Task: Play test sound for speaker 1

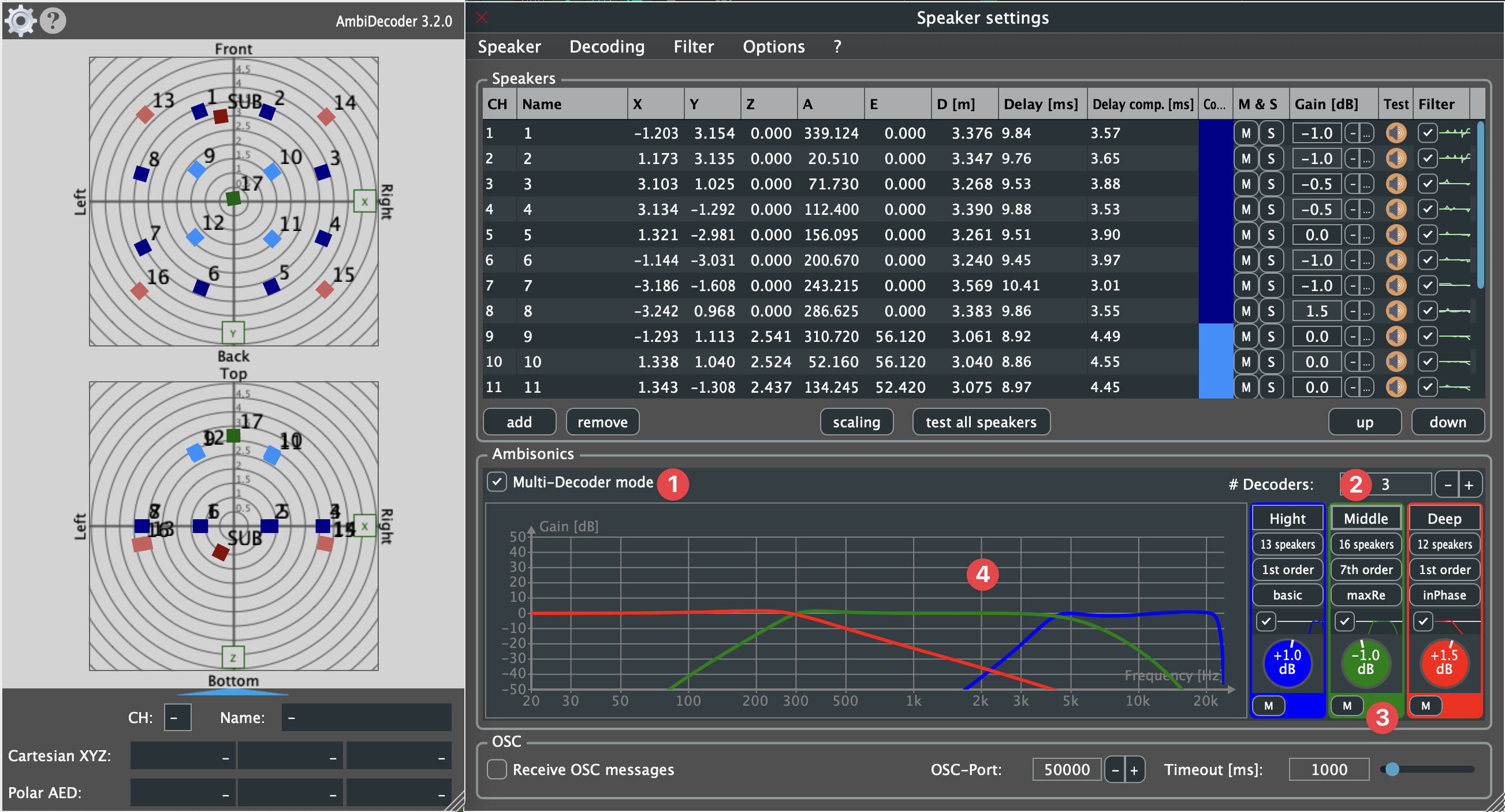Action: click(x=1396, y=133)
